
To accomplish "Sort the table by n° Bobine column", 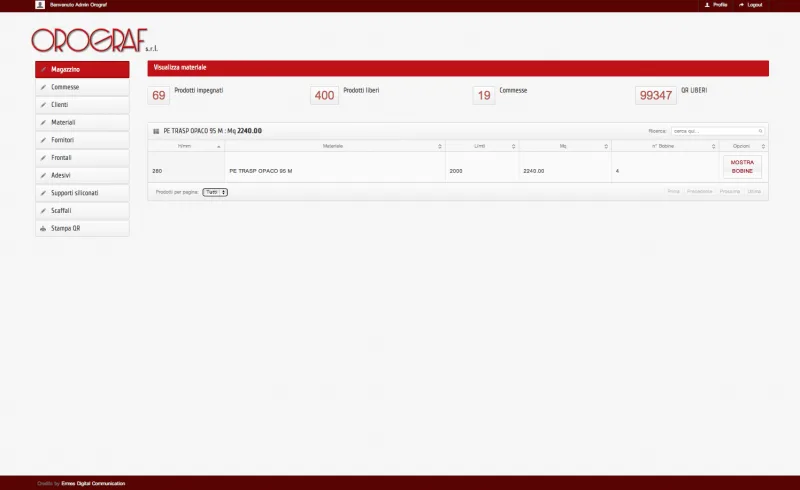I will pyautogui.click(x=665, y=146).
